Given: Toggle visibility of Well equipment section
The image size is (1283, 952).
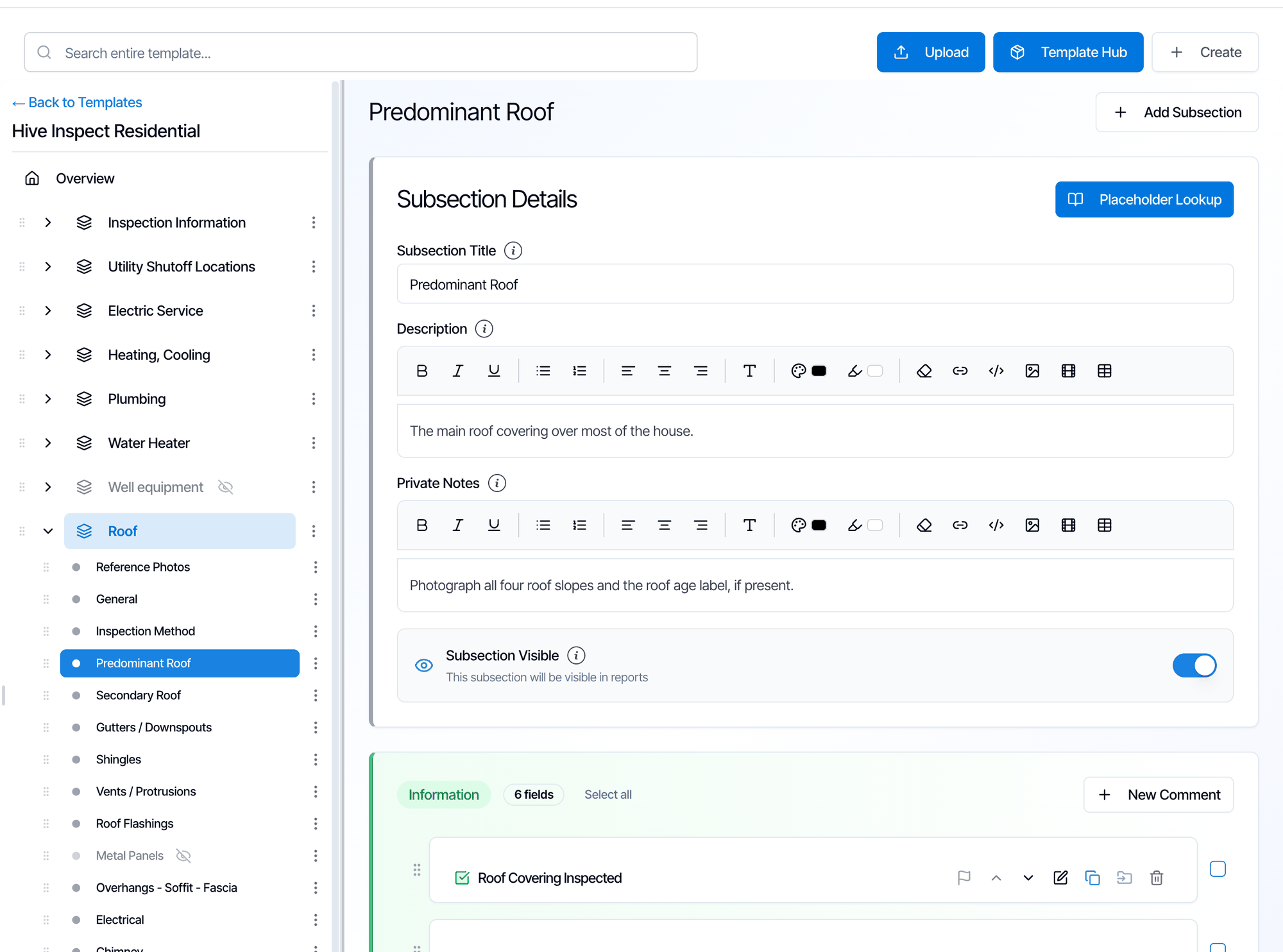Looking at the screenshot, I should coord(225,487).
